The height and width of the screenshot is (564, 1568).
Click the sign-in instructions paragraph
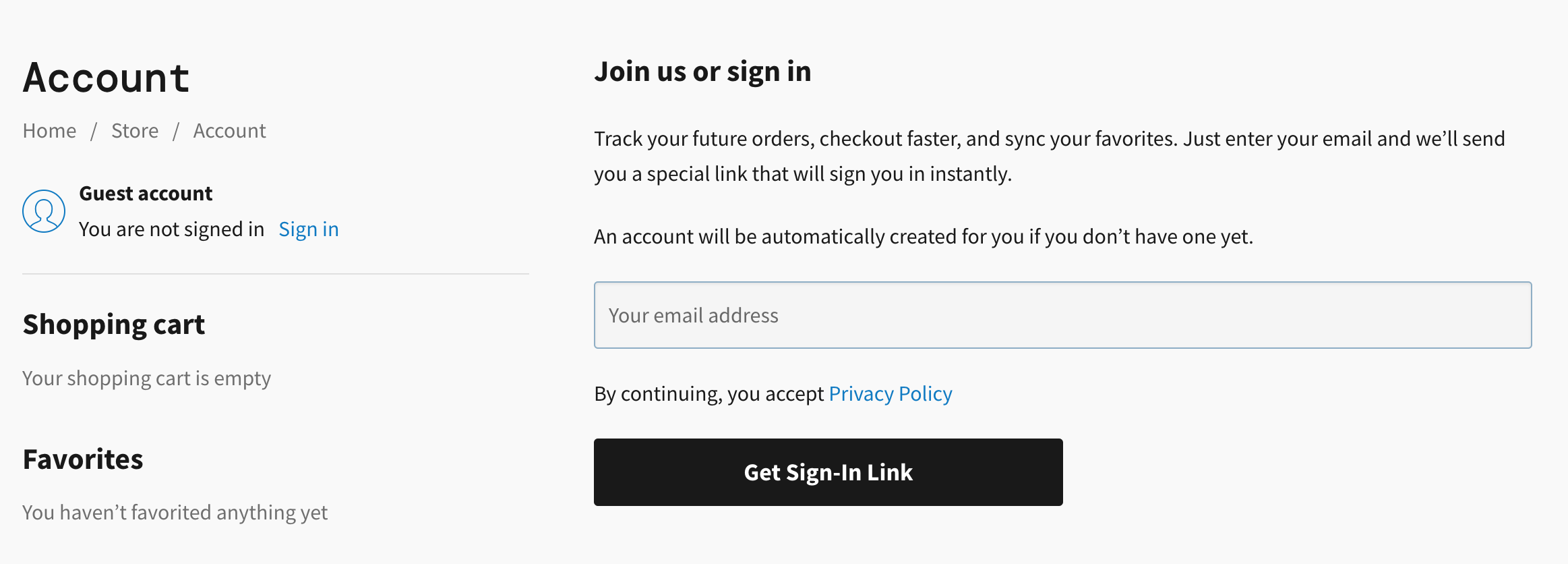[x=1048, y=155]
